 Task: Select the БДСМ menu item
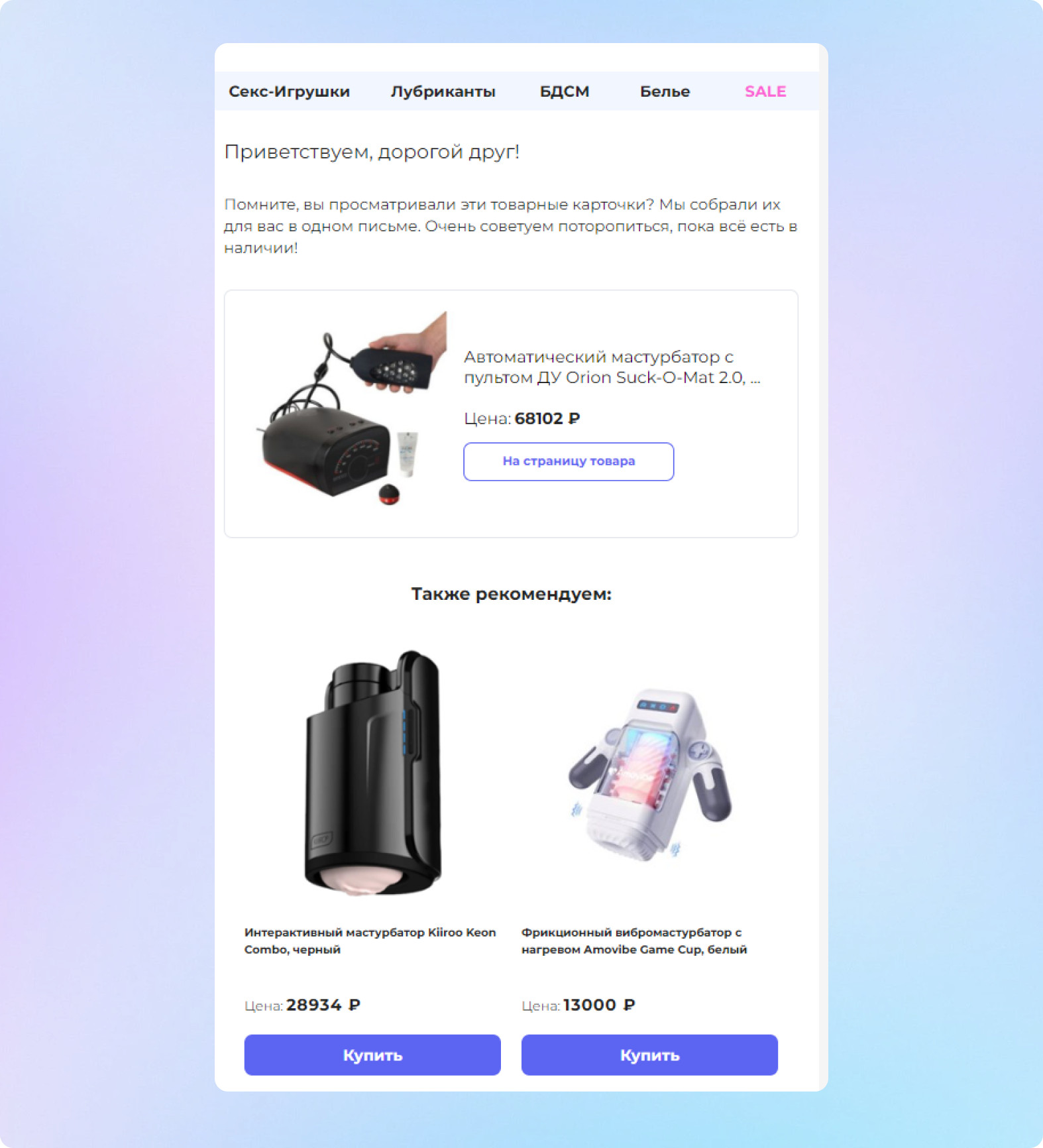pyautogui.click(x=565, y=91)
